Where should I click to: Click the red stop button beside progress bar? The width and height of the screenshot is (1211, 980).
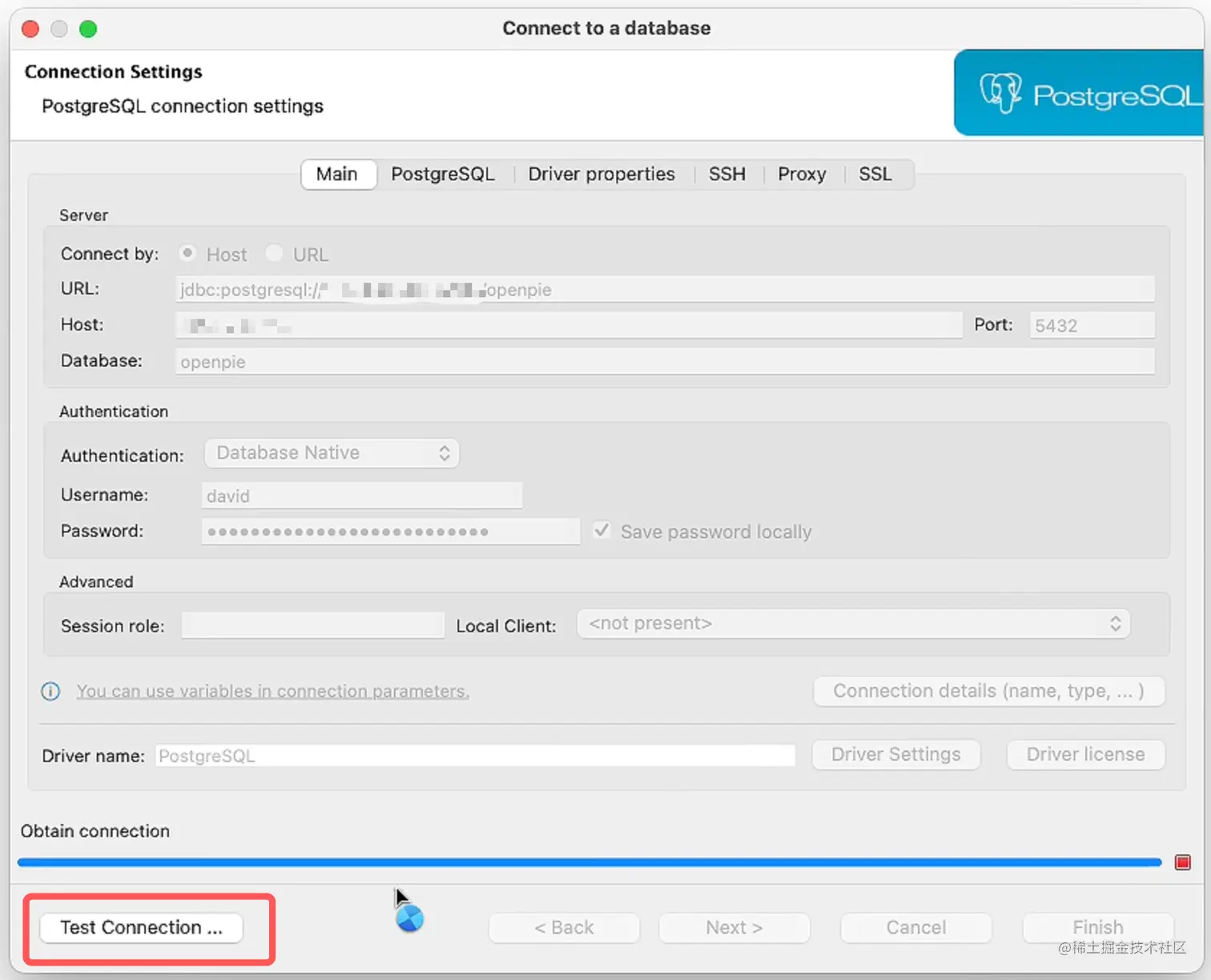pyautogui.click(x=1183, y=862)
